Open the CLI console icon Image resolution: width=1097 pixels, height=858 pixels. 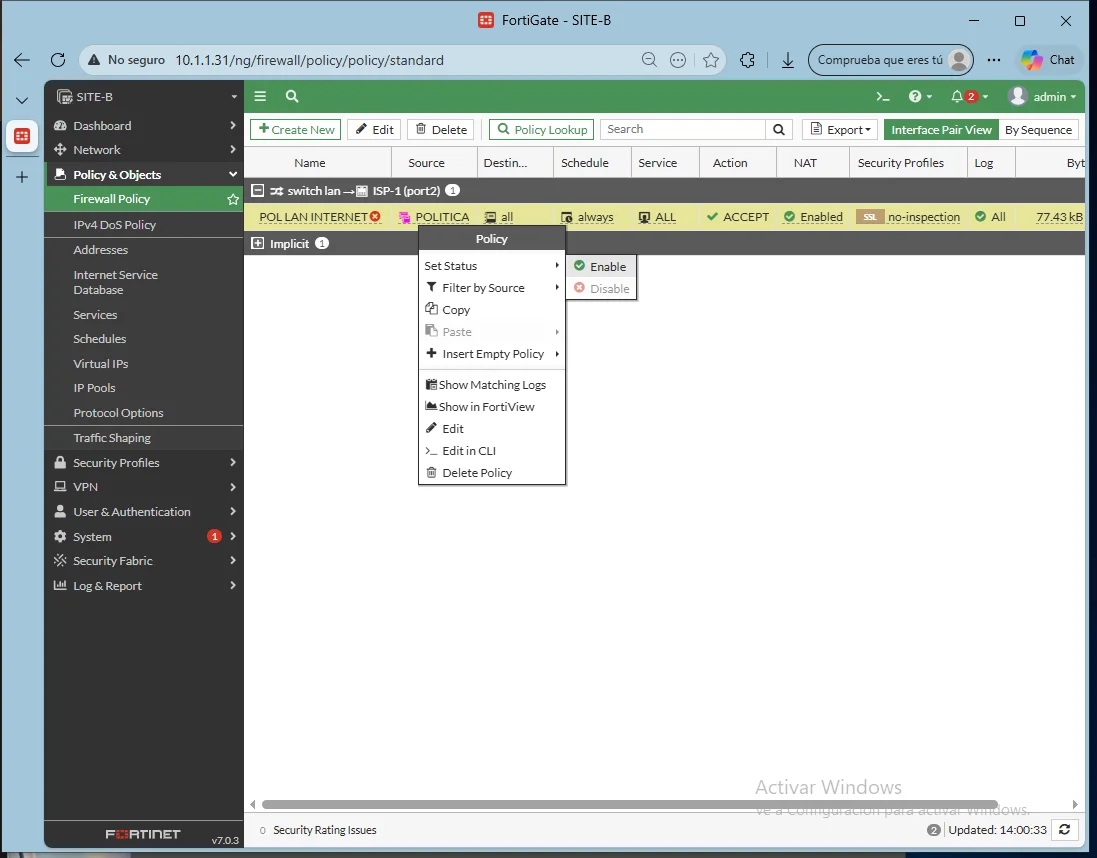[883, 97]
